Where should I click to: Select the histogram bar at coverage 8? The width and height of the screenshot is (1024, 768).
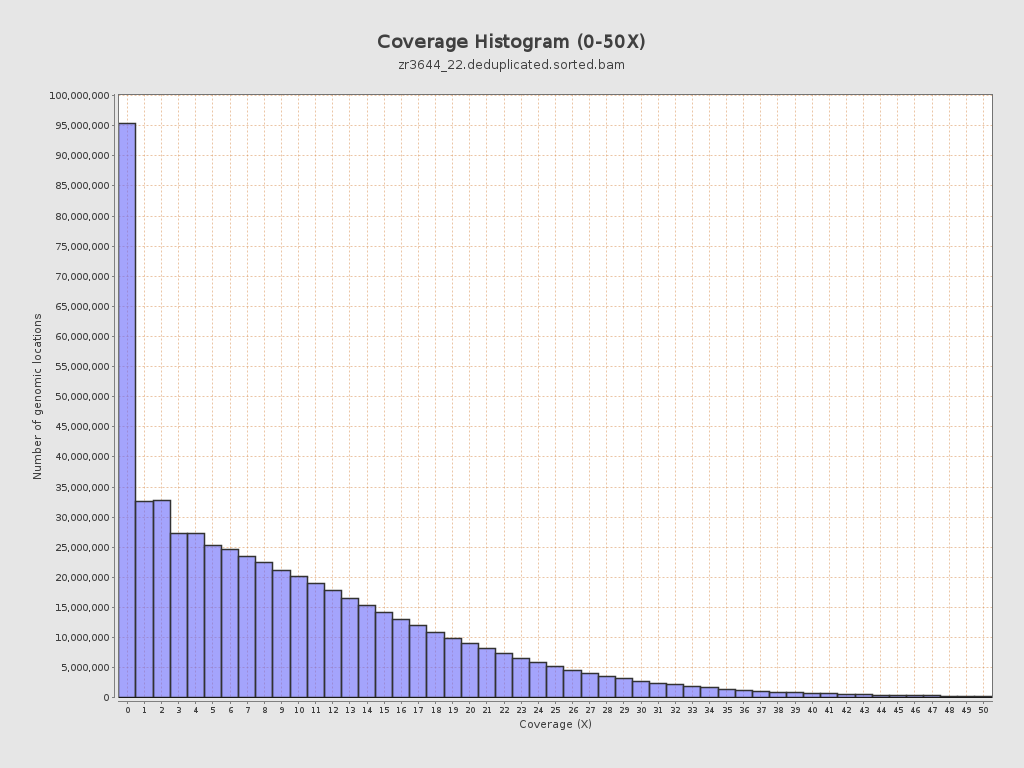(264, 630)
